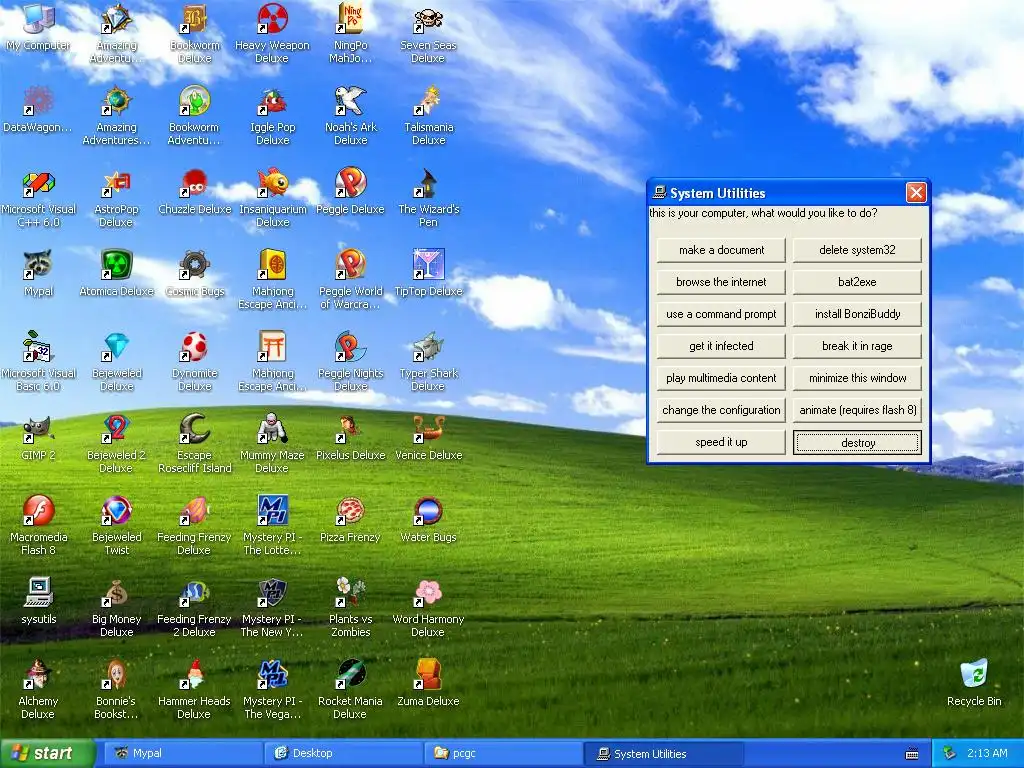The image size is (1024, 768).
Task: Click System Utilities taskbar button
Action: 662,754
